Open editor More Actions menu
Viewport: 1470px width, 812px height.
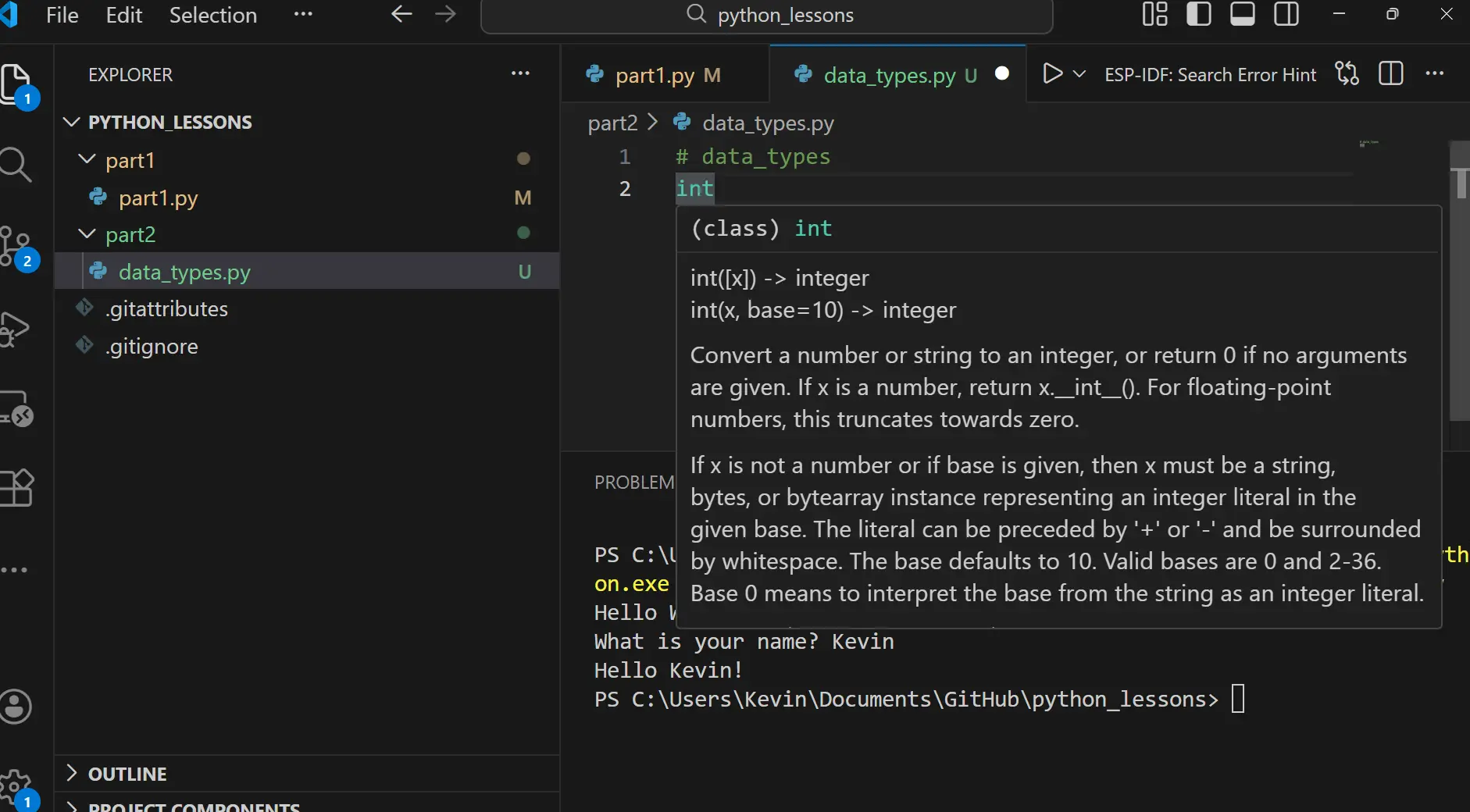tap(1435, 73)
